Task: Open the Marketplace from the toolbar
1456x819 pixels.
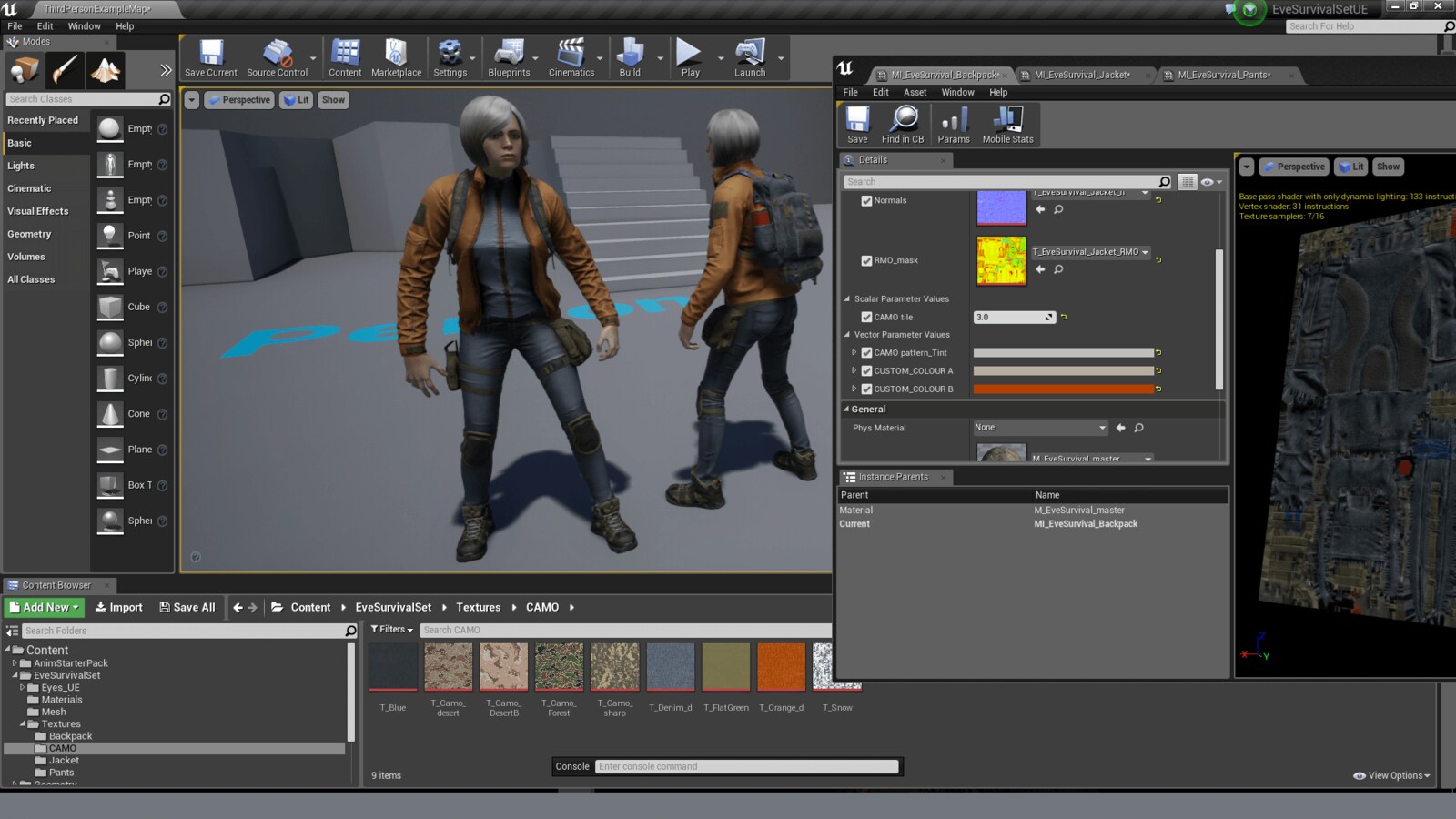Action: (x=396, y=56)
